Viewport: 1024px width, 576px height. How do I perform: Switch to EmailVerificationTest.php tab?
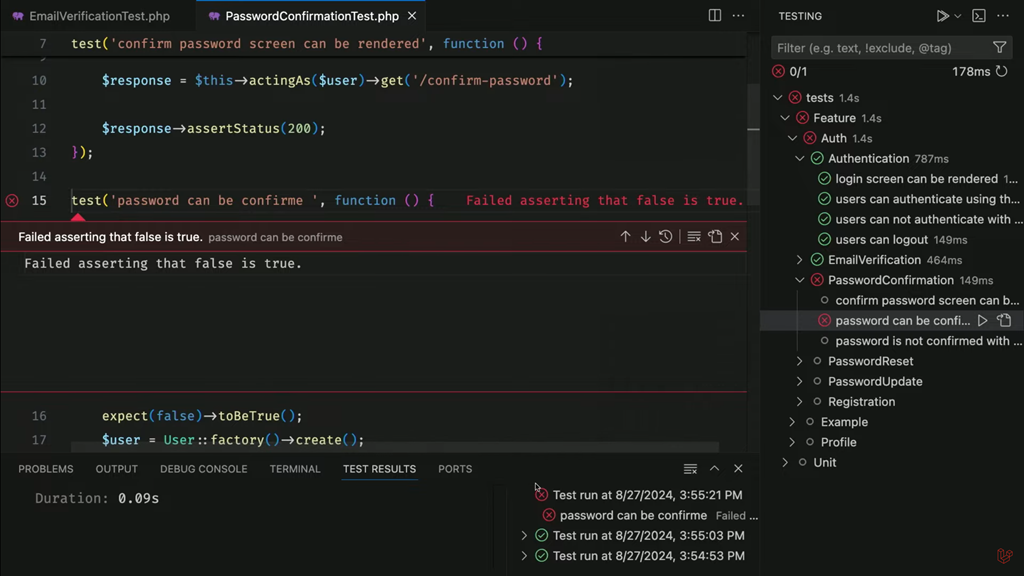pyautogui.click(x=99, y=16)
